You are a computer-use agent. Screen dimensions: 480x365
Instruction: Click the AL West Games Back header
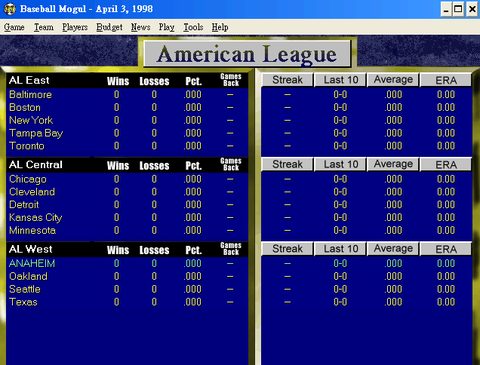tap(231, 249)
